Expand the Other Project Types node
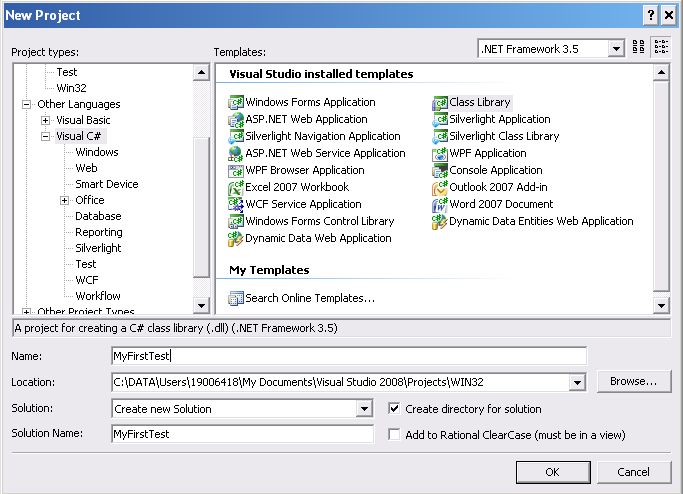This screenshot has height=494, width=683. [27, 311]
